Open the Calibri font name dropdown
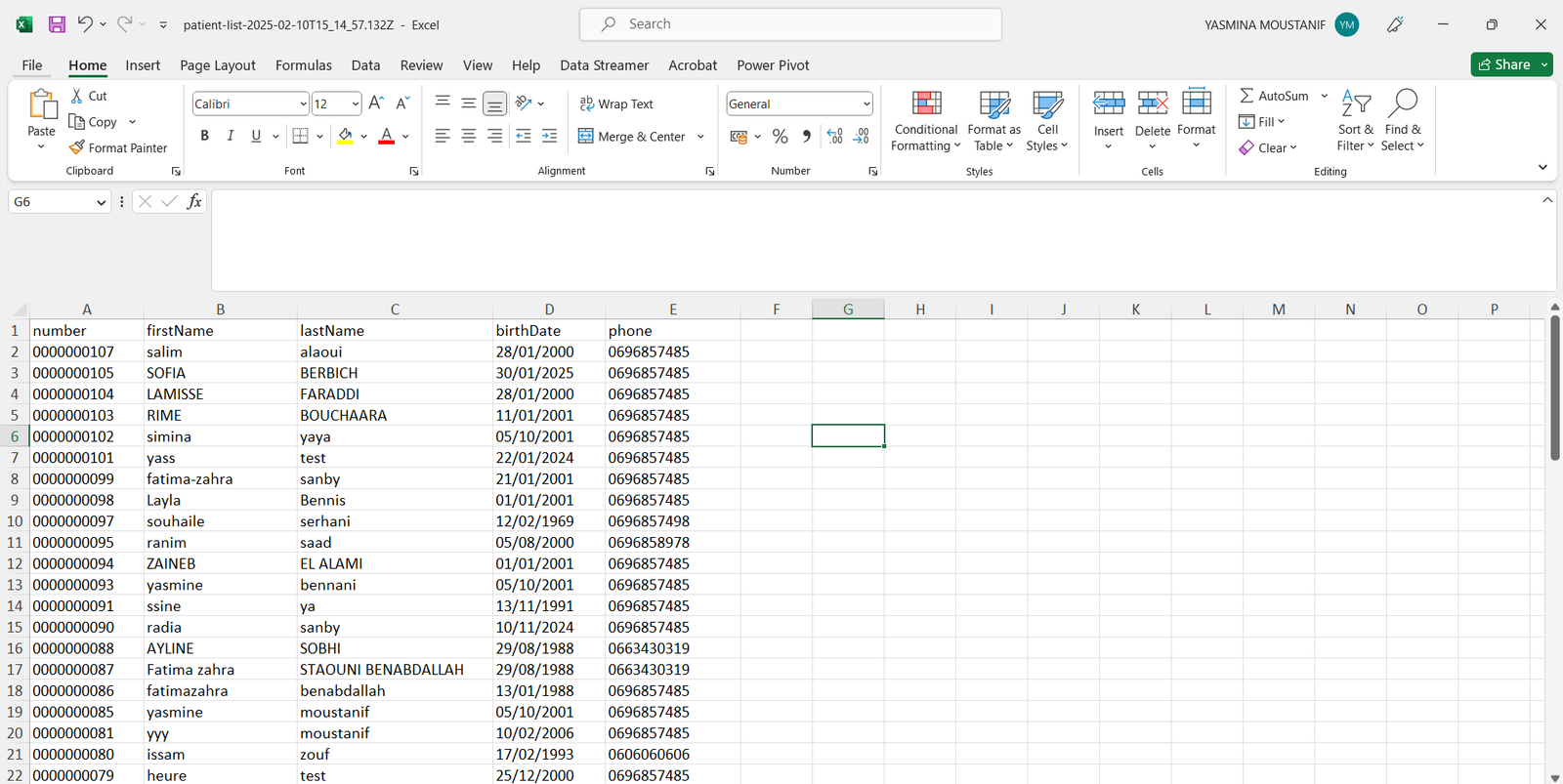Screen dimensions: 1563x784 (303, 103)
